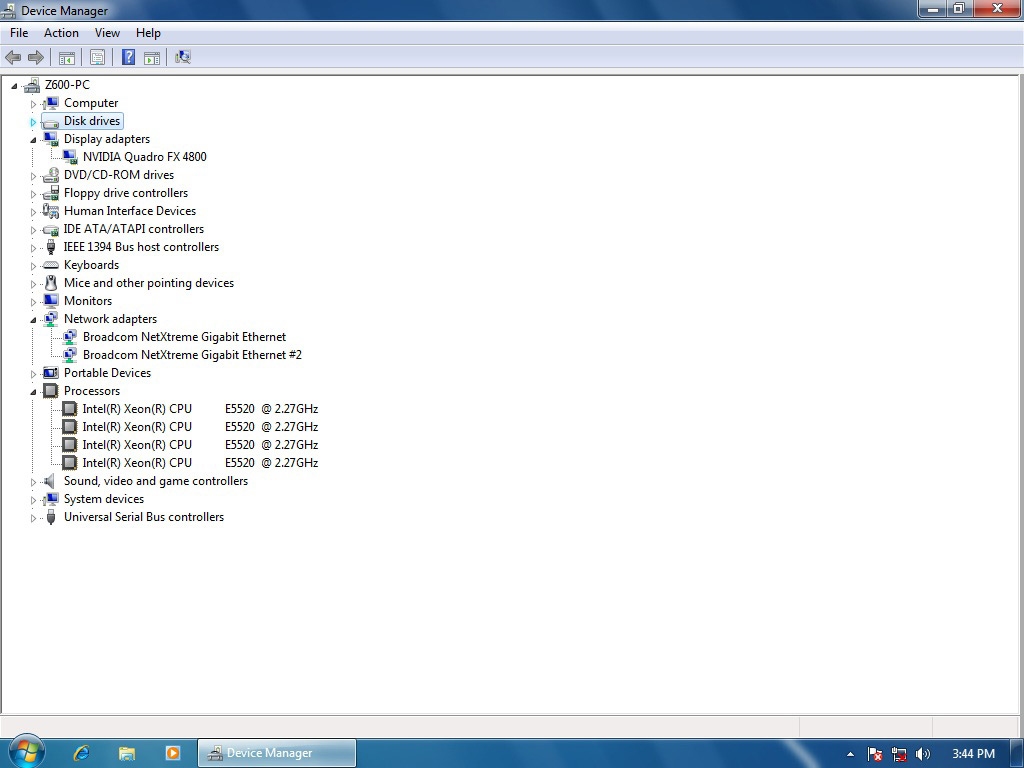Click the Computer category icon

pyautogui.click(x=51, y=103)
